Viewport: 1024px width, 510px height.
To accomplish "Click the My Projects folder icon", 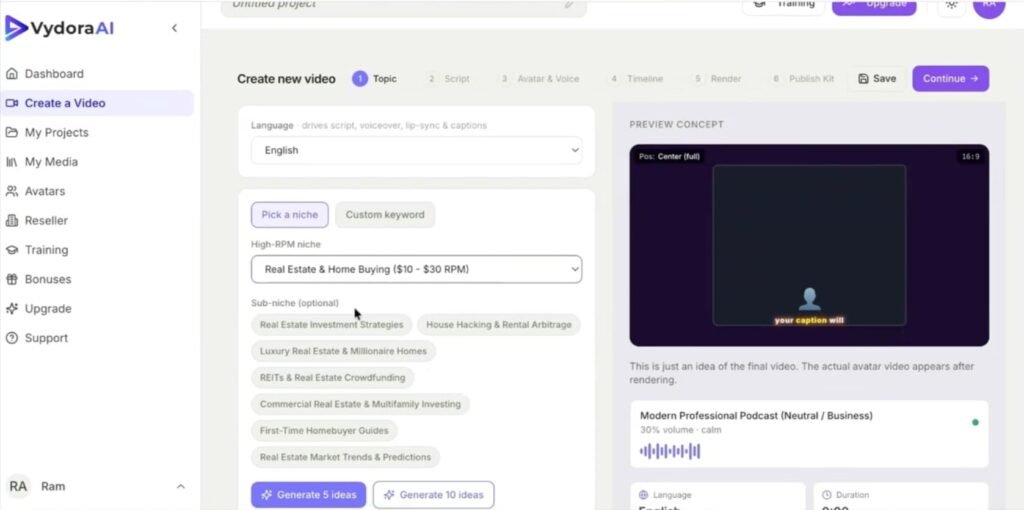I will pos(12,133).
